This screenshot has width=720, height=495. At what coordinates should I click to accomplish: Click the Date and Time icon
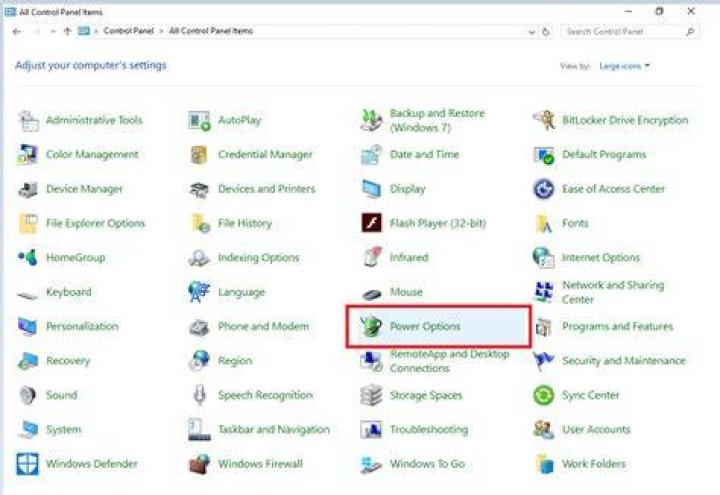(x=371, y=155)
